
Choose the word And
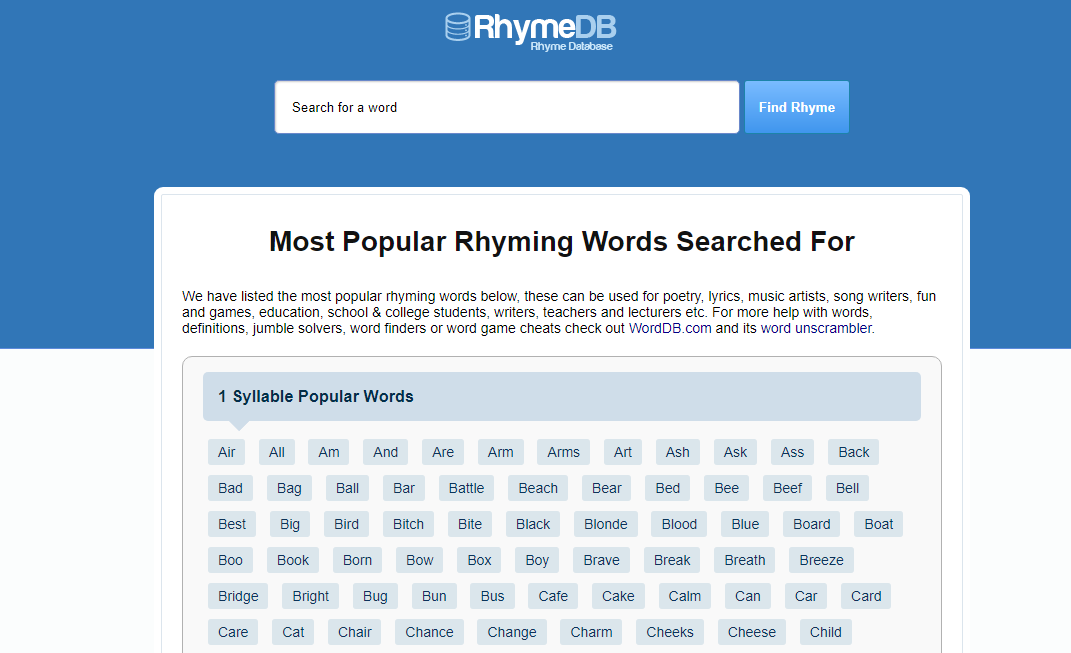point(385,452)
